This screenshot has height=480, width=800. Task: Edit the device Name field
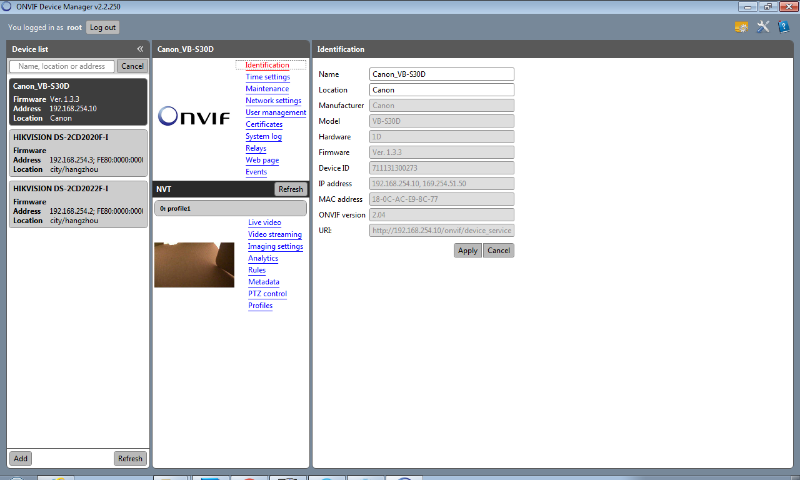pos(442,74)
